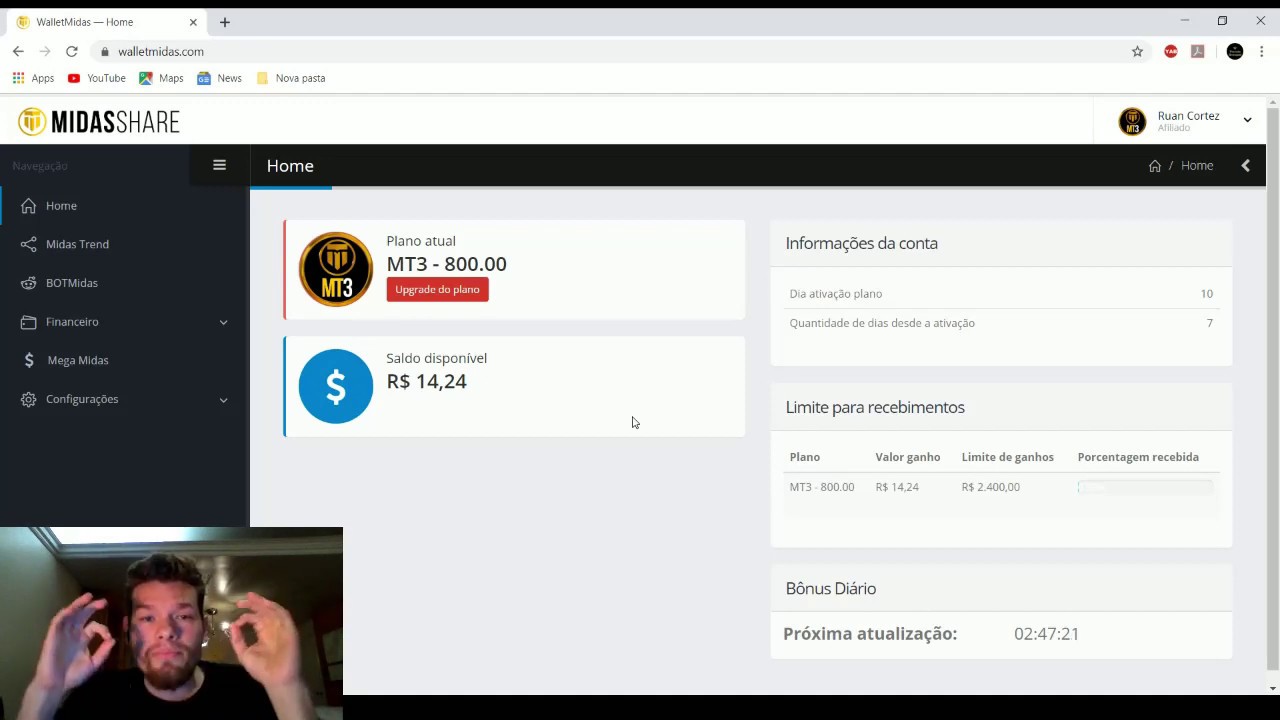Click the PDF extension icon
Image resolution: width=1280 pixels, height=720 pixels.
point(1198,51)
